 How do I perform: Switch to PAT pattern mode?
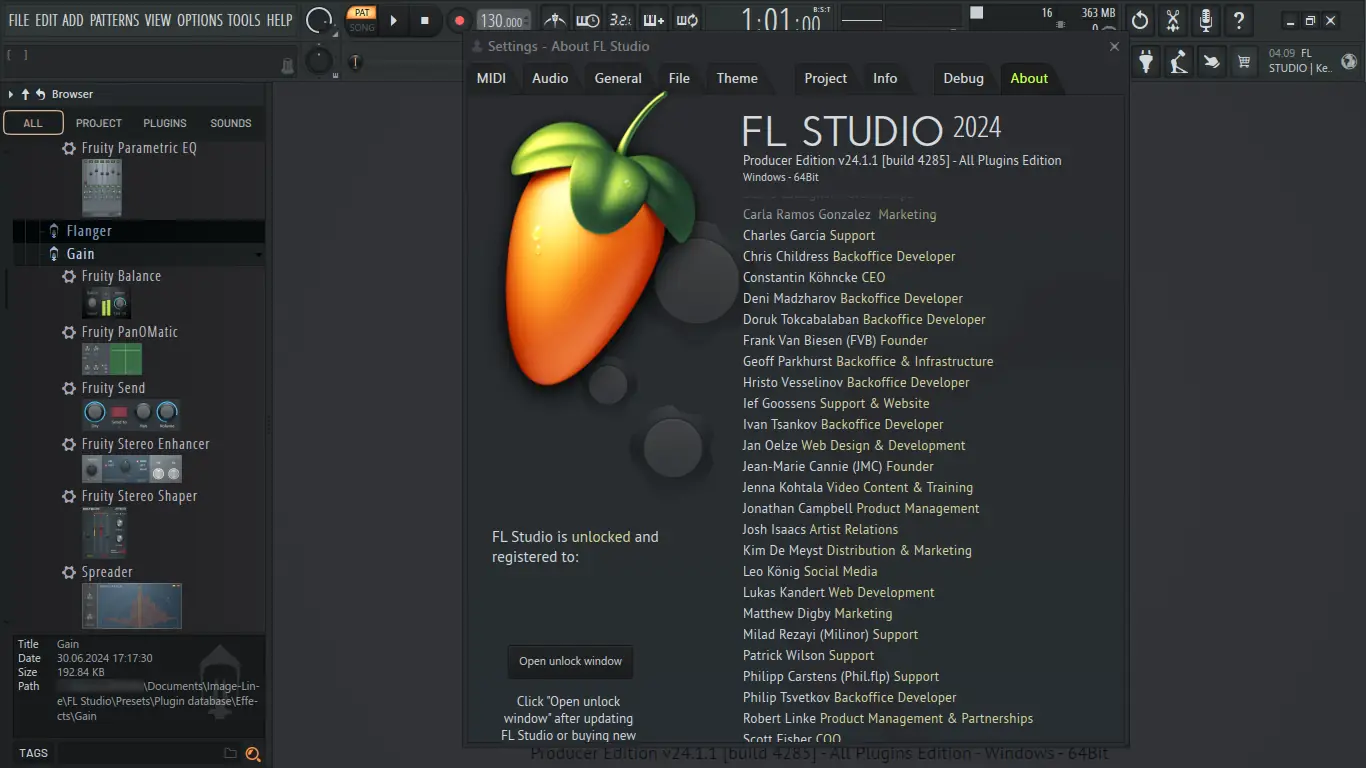[362, 13]
